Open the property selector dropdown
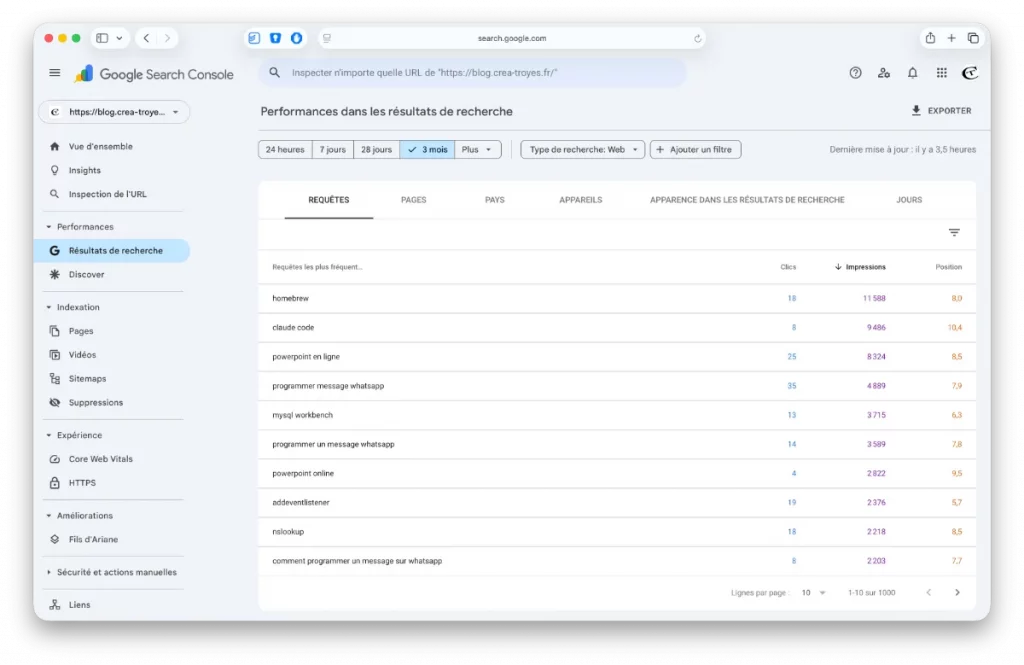The image size is (1024, 665). [114, 112]
